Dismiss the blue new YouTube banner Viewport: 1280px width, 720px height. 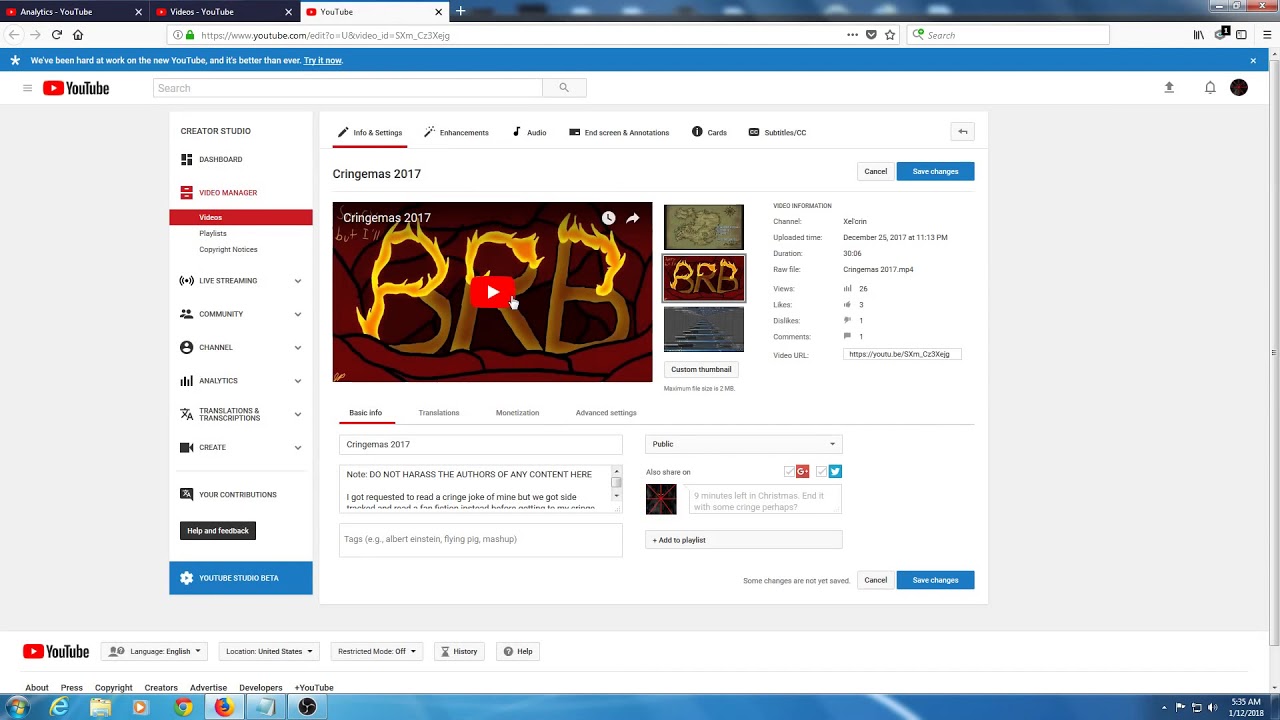pyautogui.click(x=1253, y=60)
